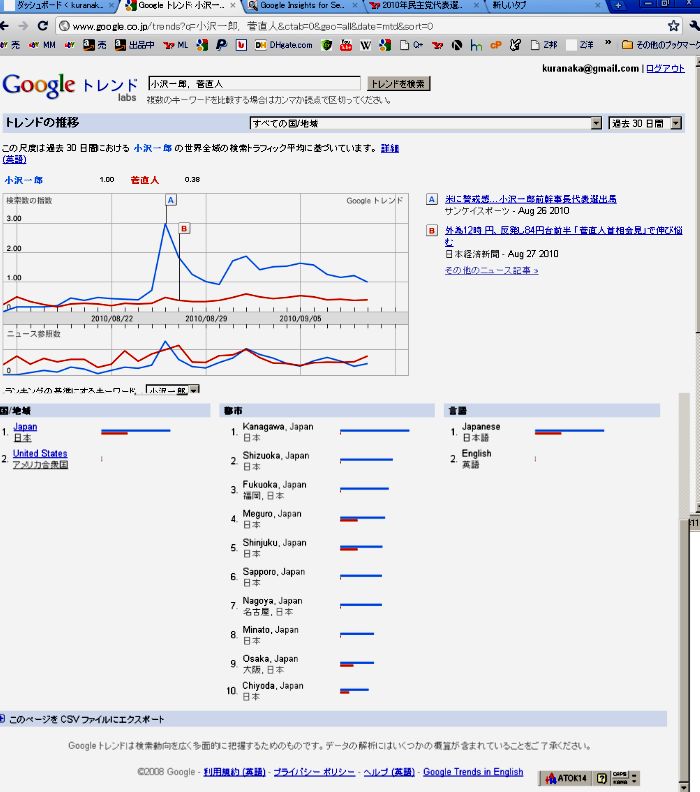700x792 pixels.
Task: Click the CSV export plus icon
Action: [3, 719]
